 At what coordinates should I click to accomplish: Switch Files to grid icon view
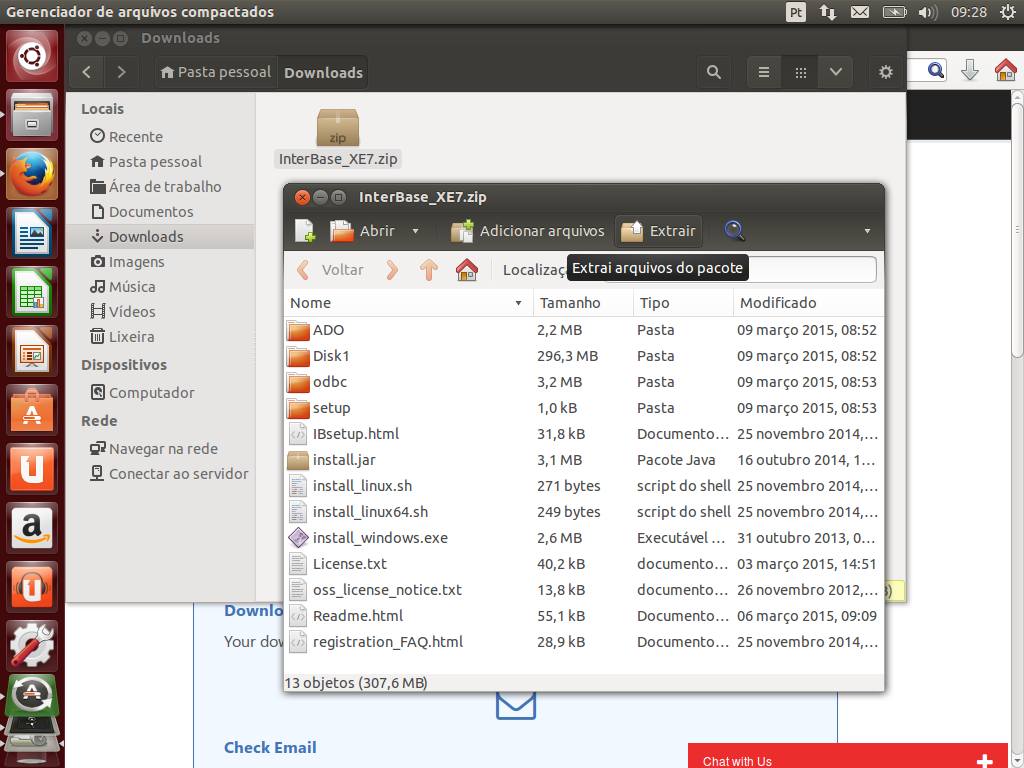tap(800, 72)
